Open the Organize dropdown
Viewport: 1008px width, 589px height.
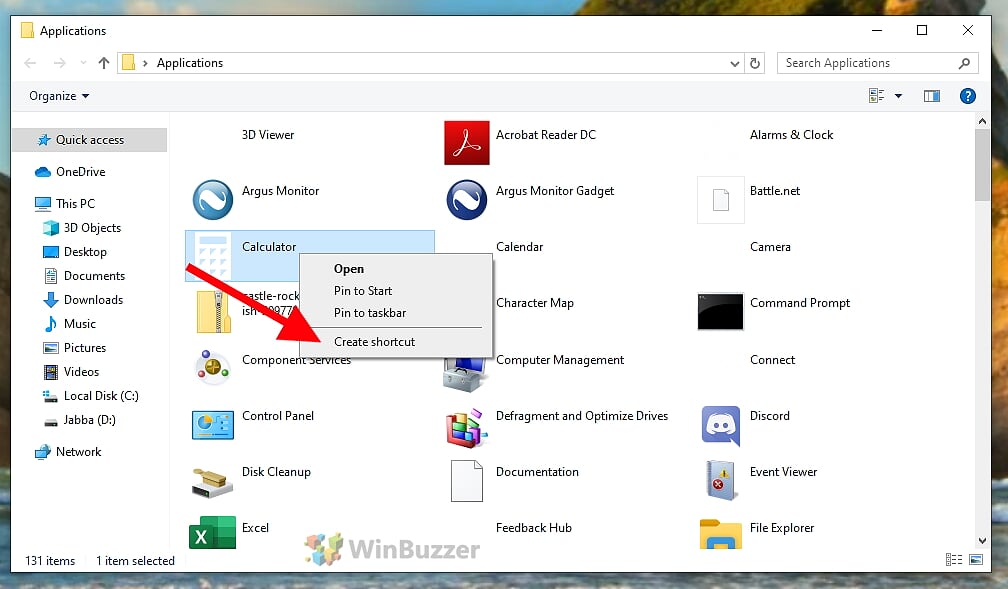(57, 96)
